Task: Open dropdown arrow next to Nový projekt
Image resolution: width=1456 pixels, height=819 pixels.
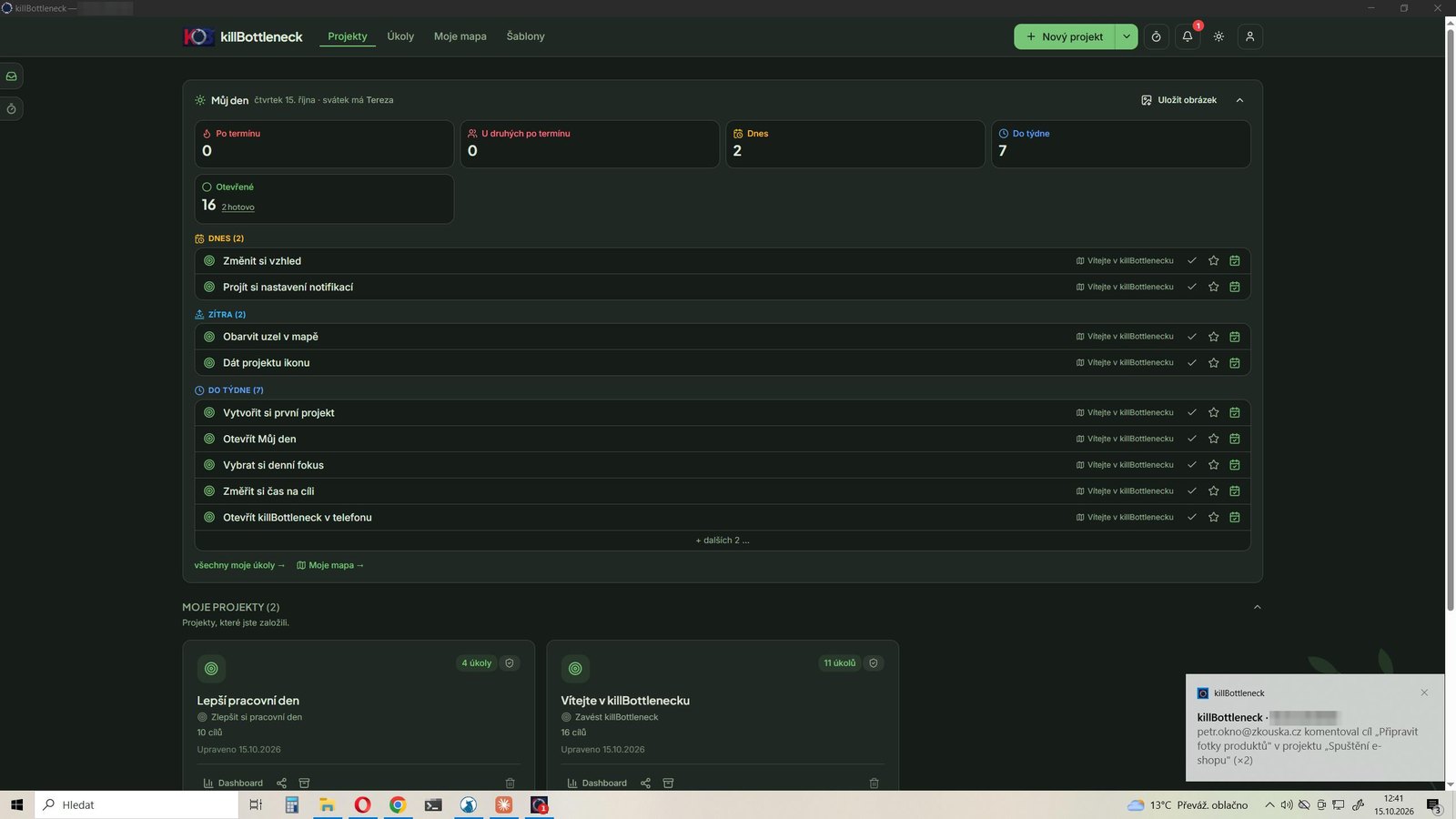Action: point(1127,36)
